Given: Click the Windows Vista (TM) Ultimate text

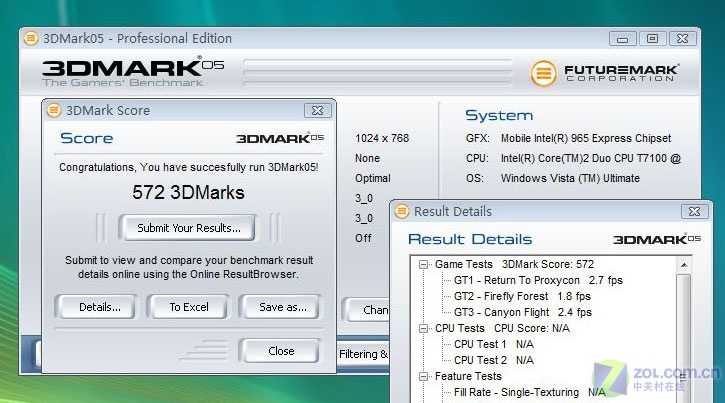Looking at the screenshot, I should coord(570,178).
